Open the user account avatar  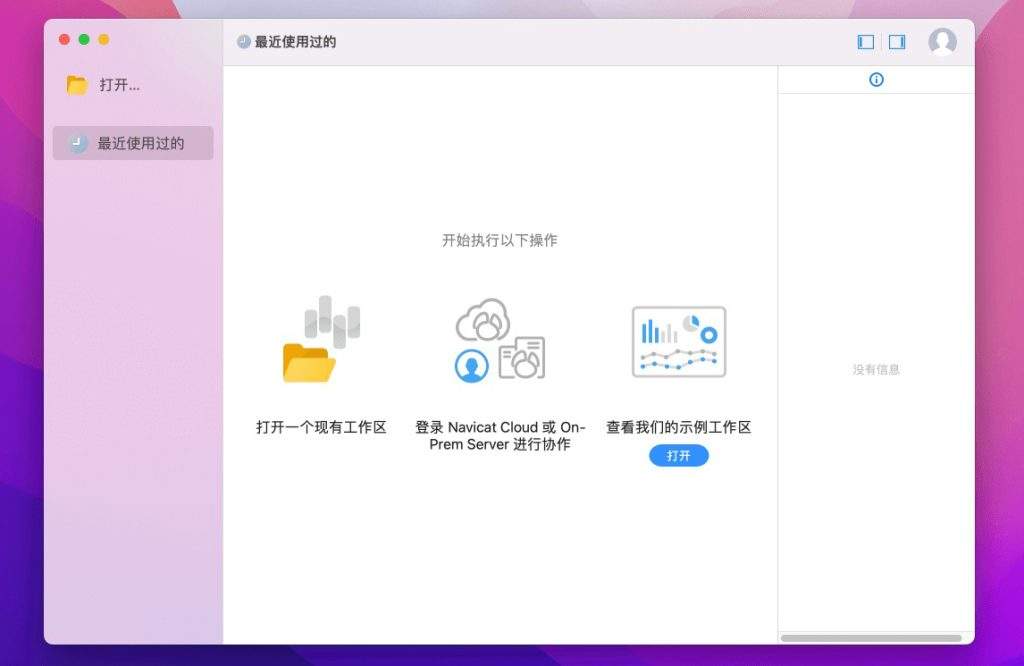pos(942,41)
